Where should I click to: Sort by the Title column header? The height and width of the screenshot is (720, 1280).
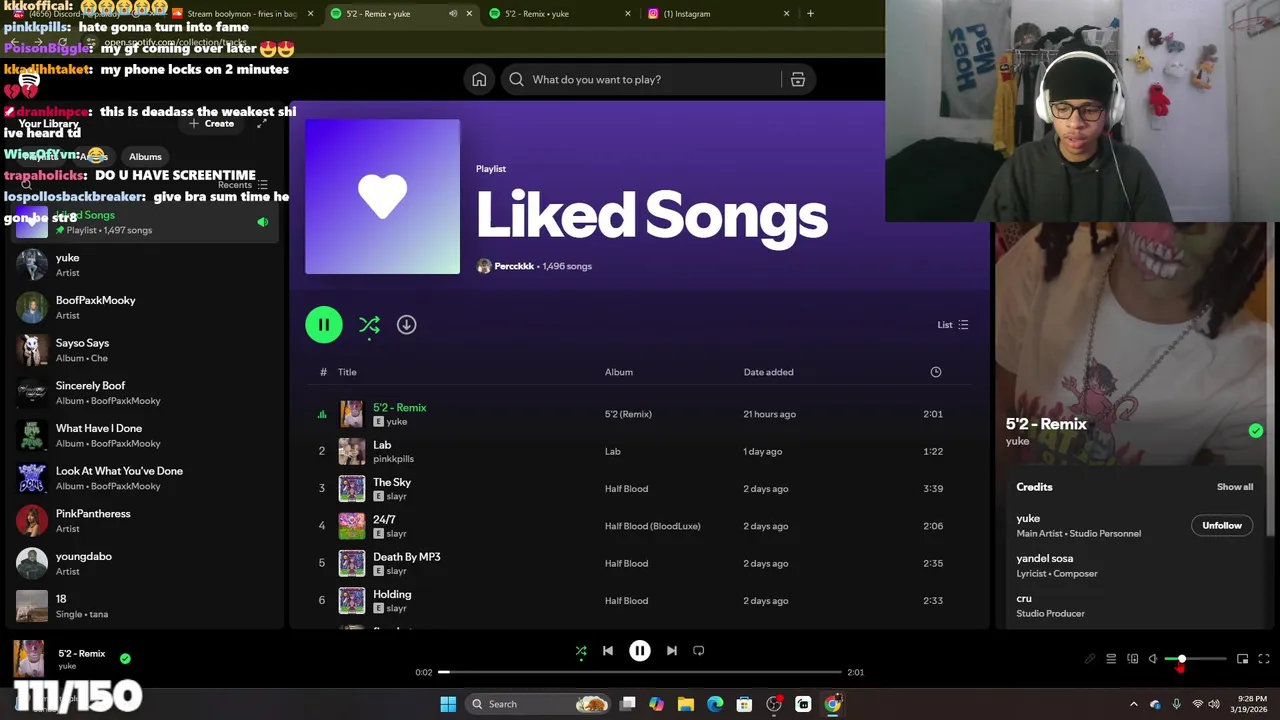(347, 372)
